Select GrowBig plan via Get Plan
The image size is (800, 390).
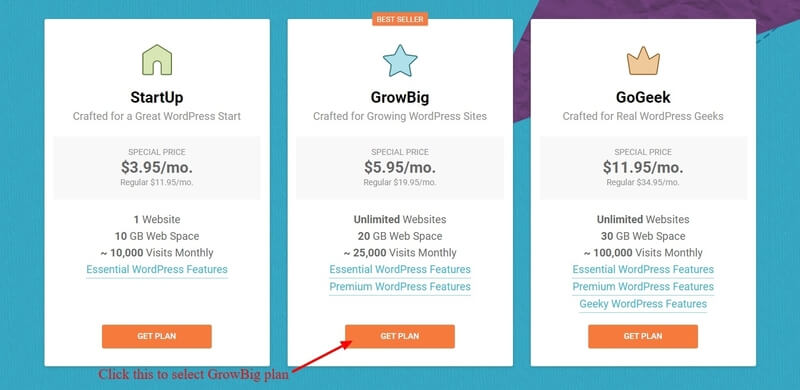[x=400, y=336]
